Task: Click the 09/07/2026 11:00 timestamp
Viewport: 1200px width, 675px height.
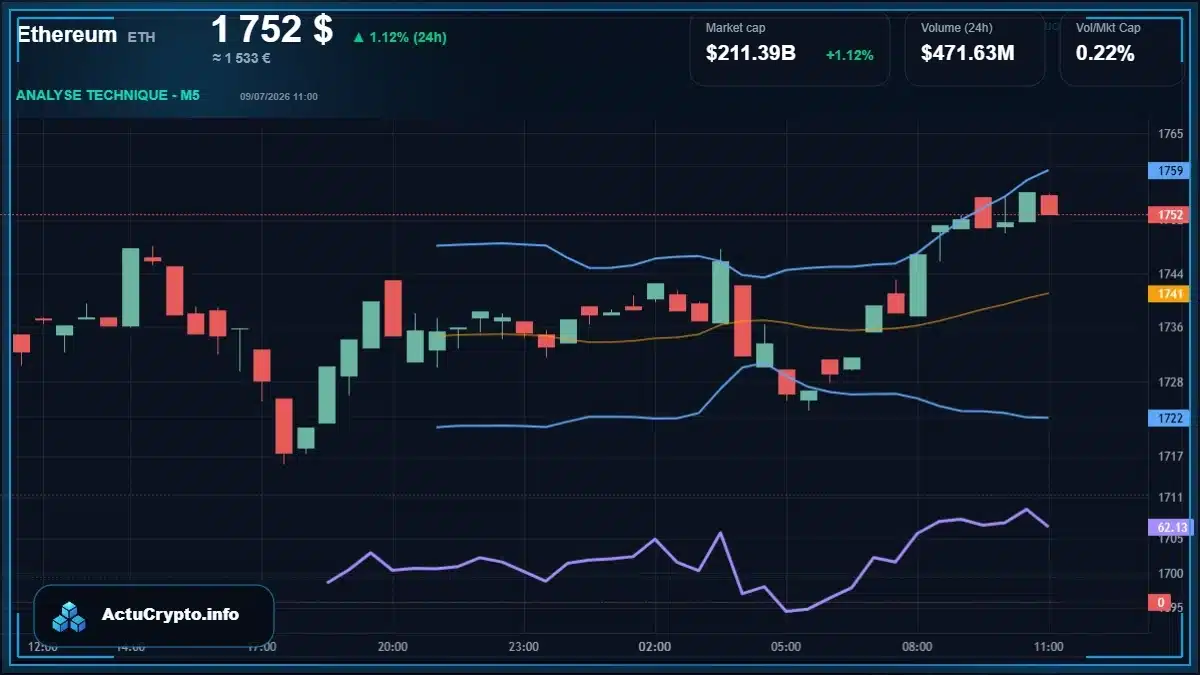Action: pos(279,96)
